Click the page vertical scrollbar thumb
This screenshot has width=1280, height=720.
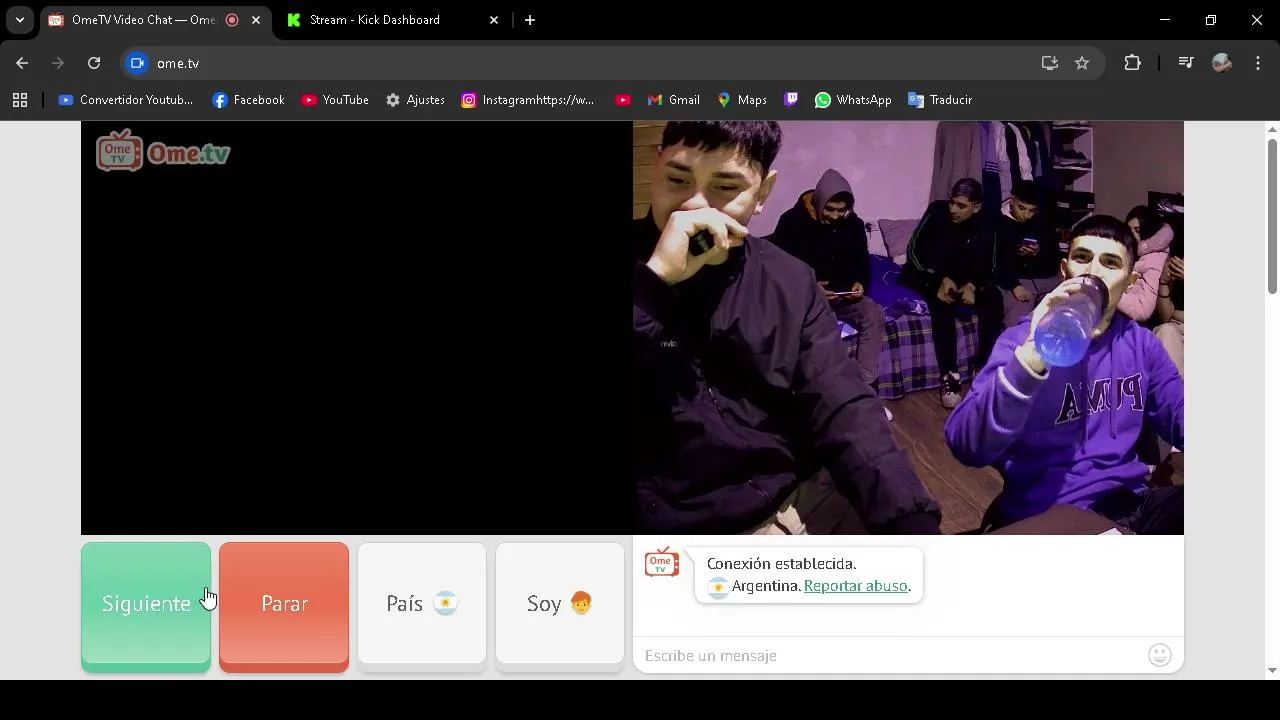[1272, 216]
